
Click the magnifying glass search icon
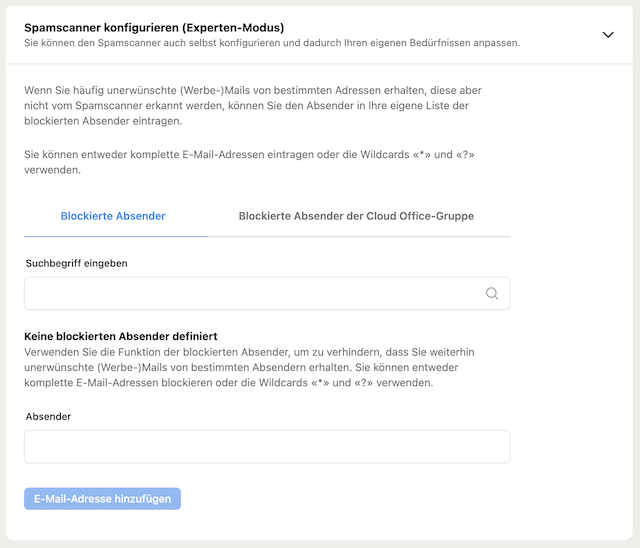click(492, 293)
